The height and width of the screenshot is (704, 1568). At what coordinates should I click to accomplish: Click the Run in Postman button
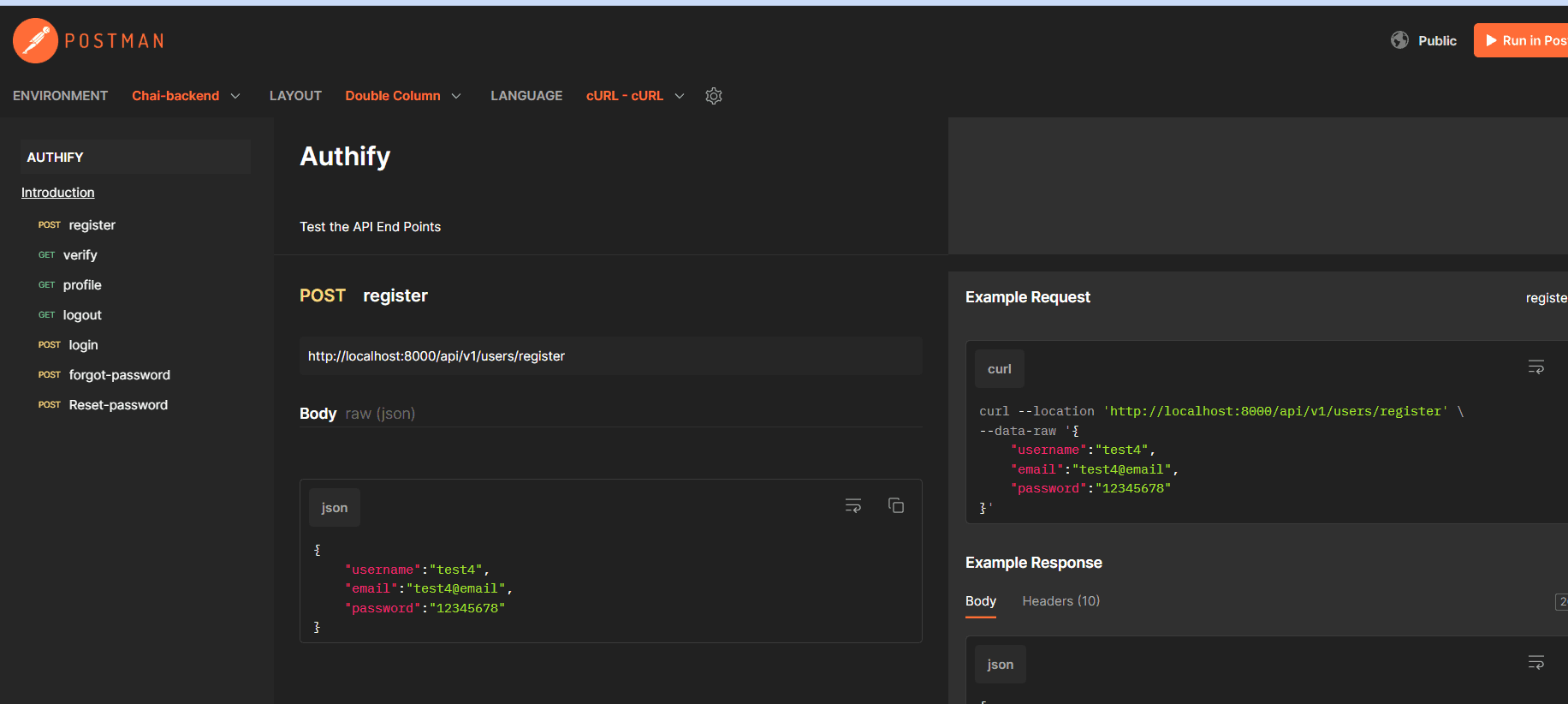1521,40
